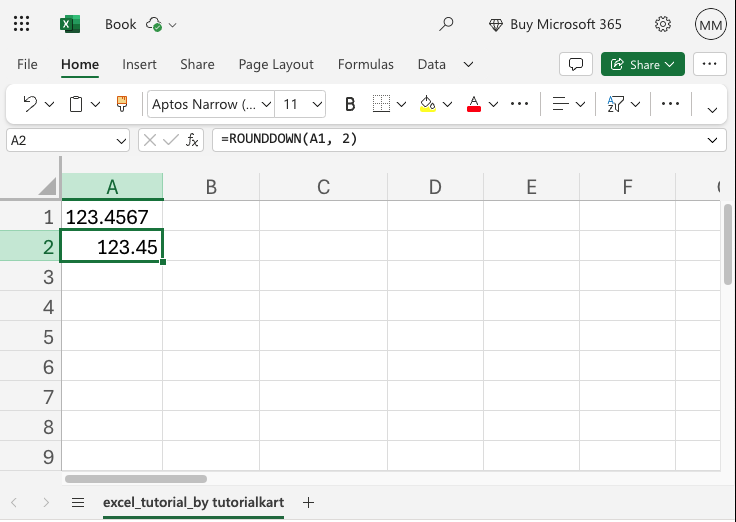The image size is (736, 522).
Task: Open the fill color dropdown arrow
Action: tap(447, 104)
